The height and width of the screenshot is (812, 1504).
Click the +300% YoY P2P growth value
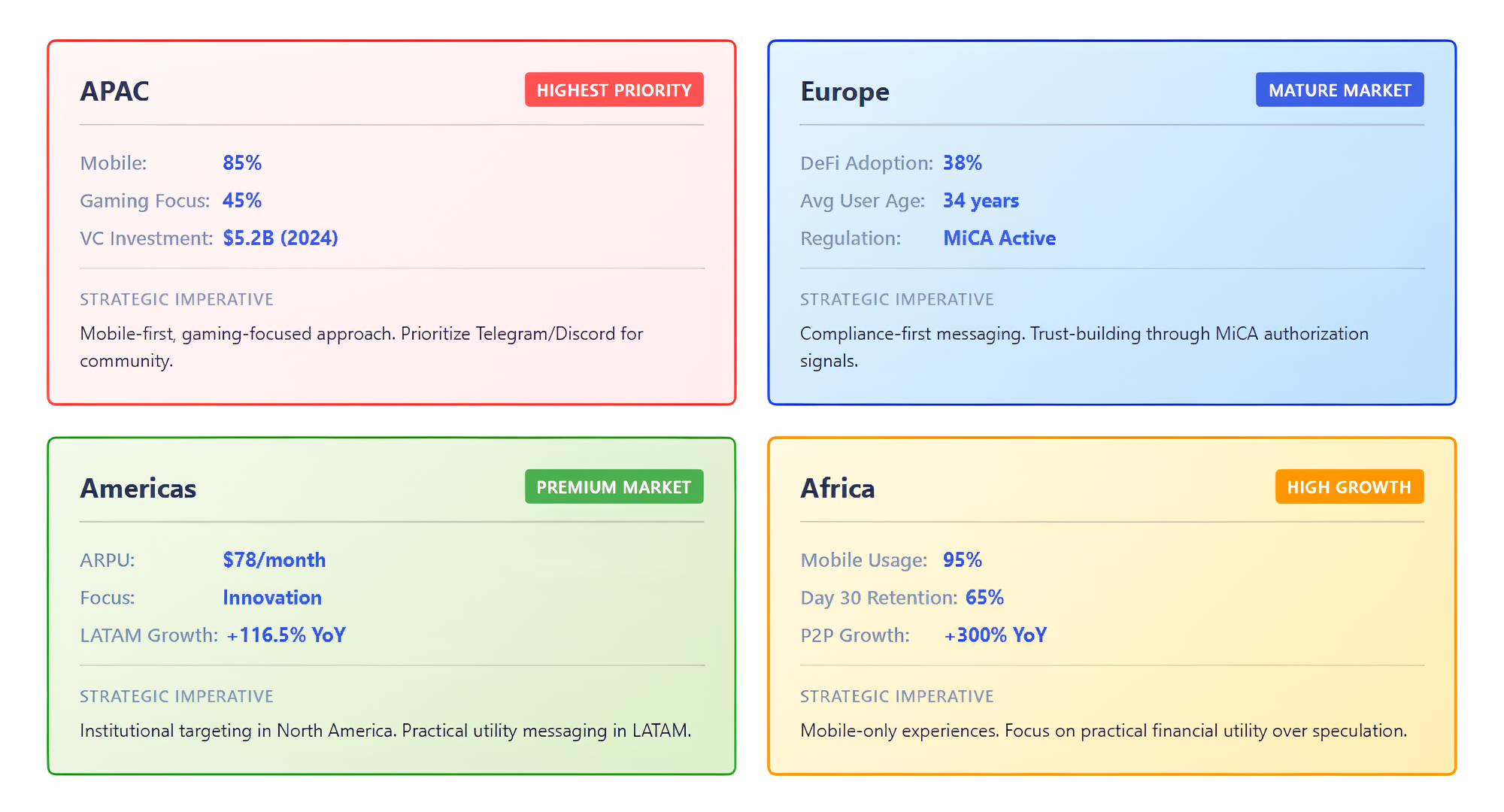coord(995,635)
